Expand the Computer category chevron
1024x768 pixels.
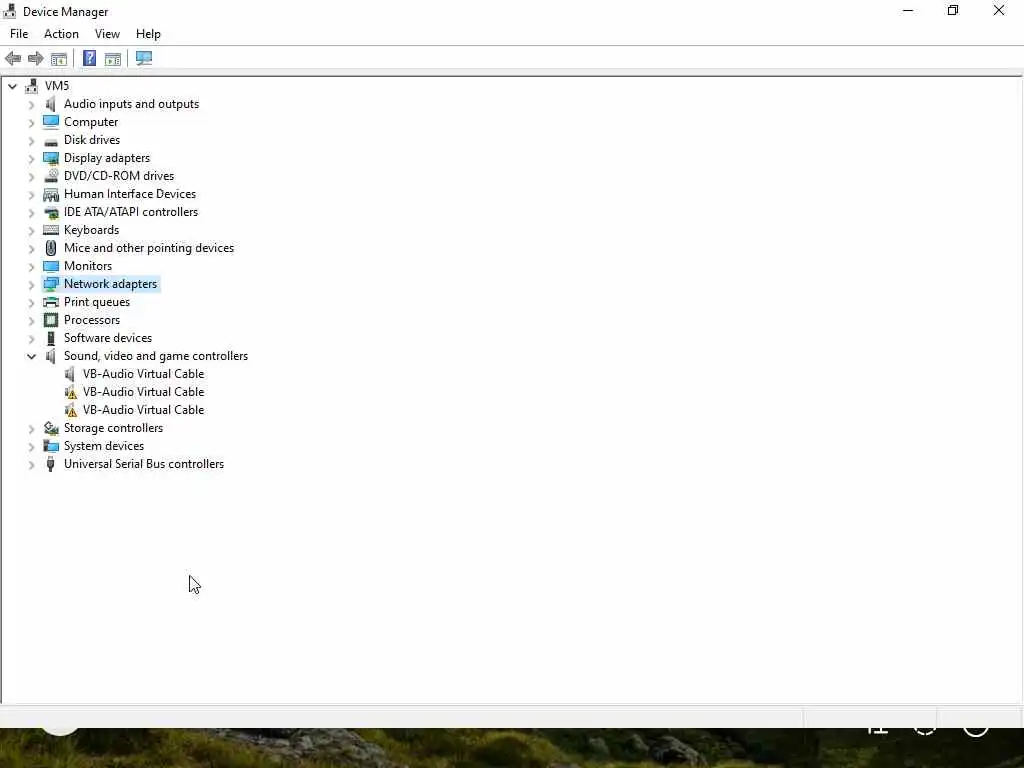(31, 123)
